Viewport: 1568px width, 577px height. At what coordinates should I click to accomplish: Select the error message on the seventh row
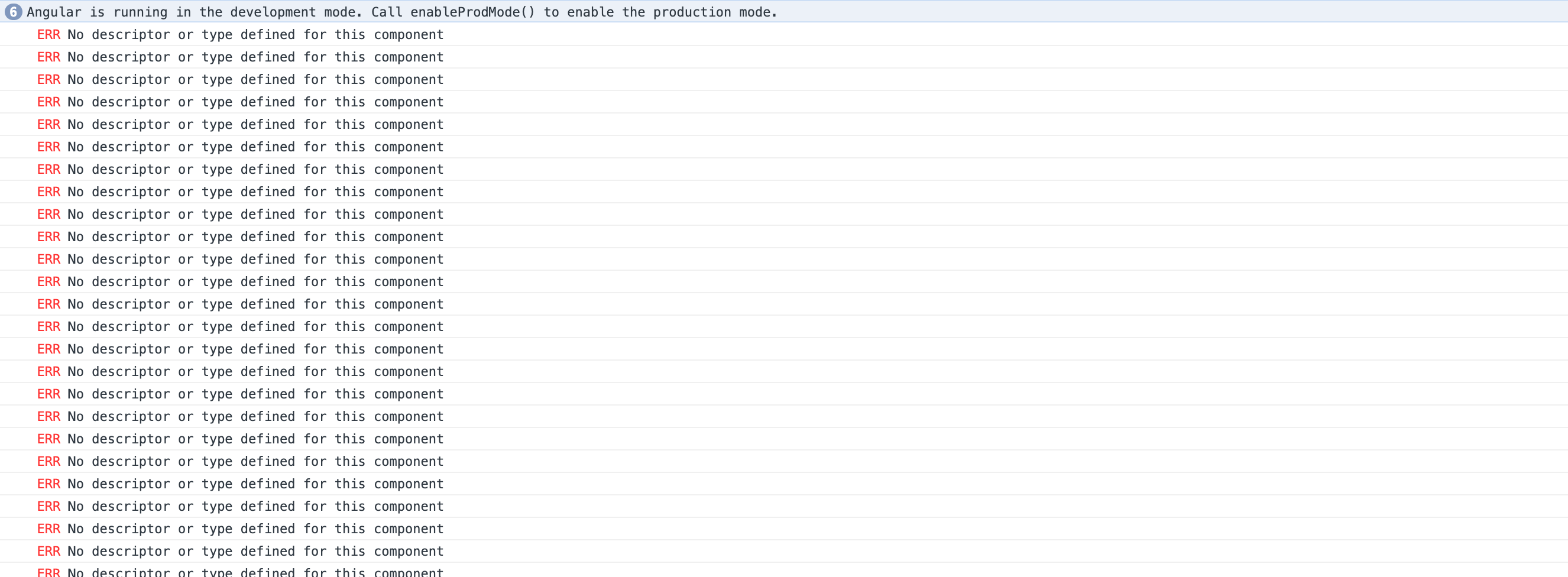point(254,169)
